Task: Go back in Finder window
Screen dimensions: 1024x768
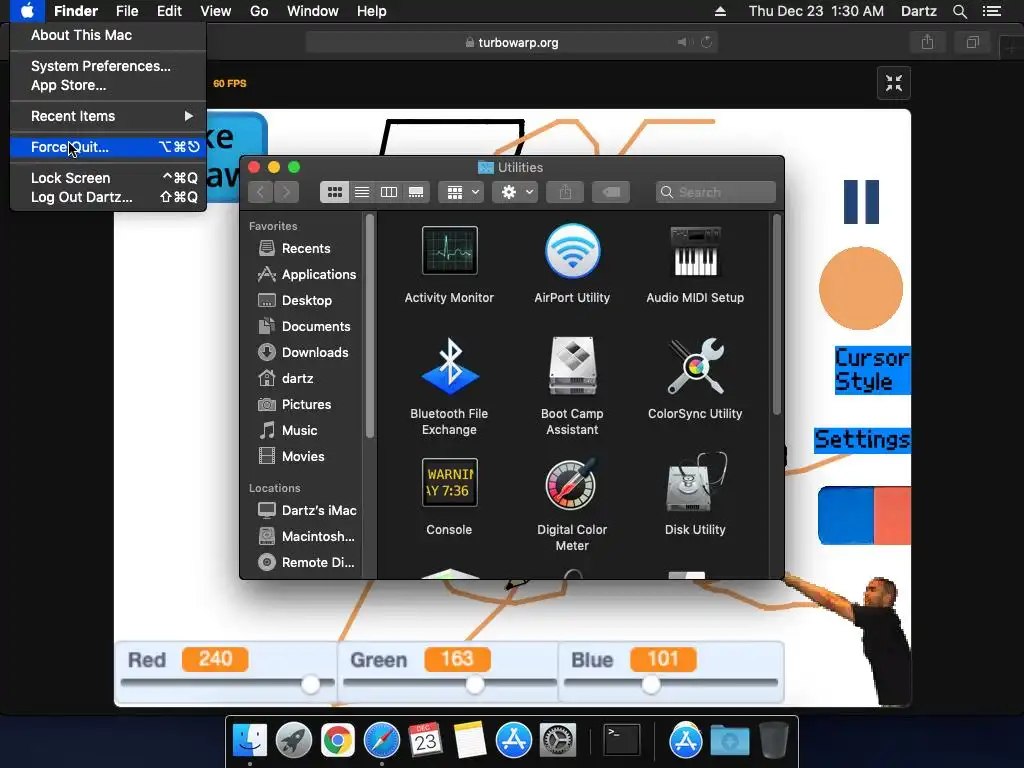Action: [261, 192]
